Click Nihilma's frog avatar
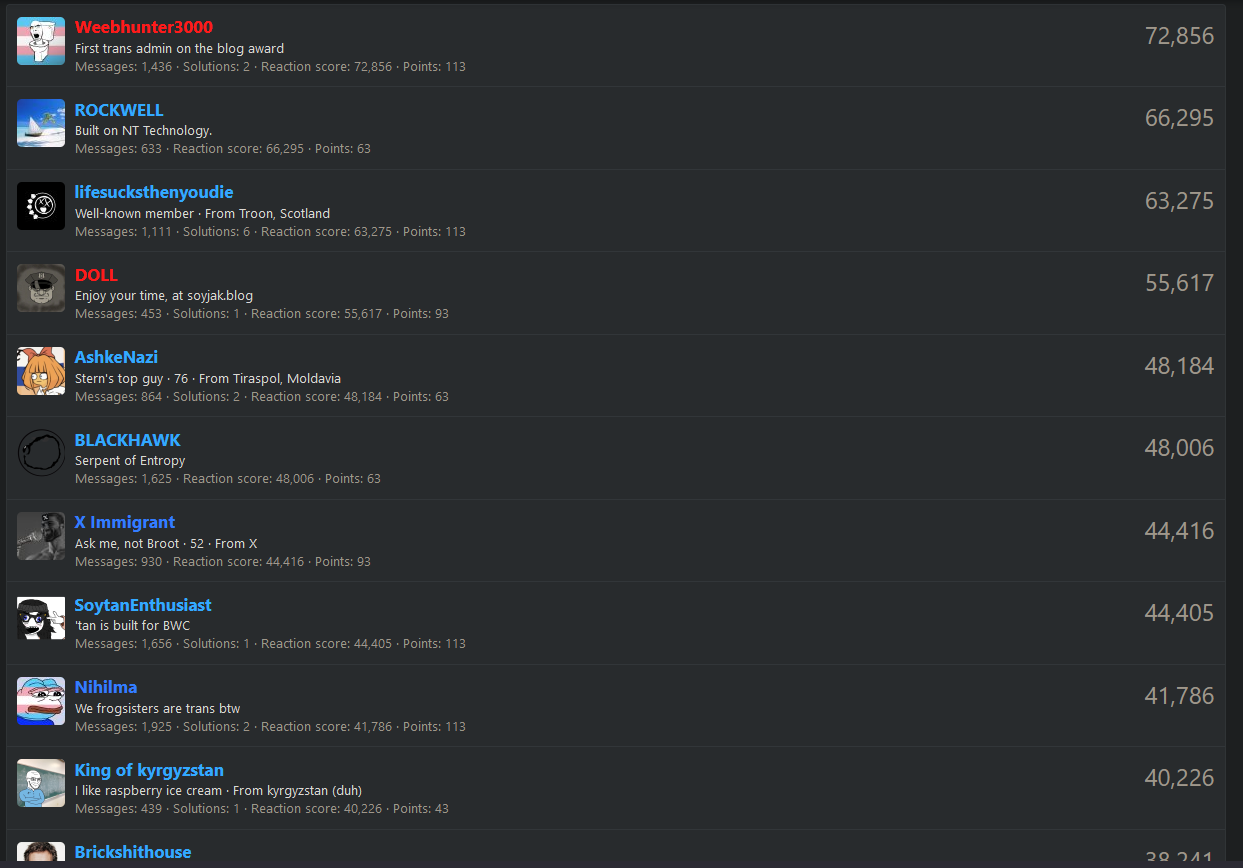Viewport: 1243px width, 868px height. click(x=41, y=701)
